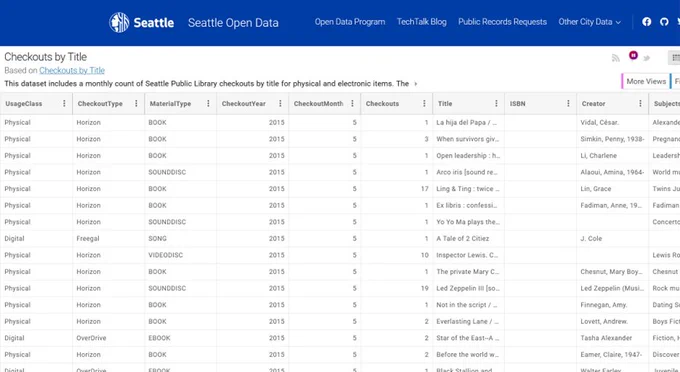
Task: Click the 'Ling & Ting : twice' title cell
Action: click(x=468, y=189)
